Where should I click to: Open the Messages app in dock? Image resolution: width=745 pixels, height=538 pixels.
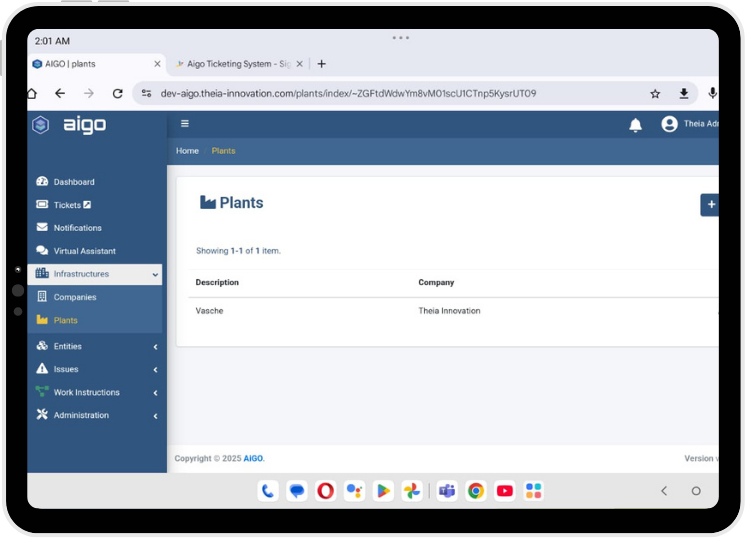click(x=297, y=491)
